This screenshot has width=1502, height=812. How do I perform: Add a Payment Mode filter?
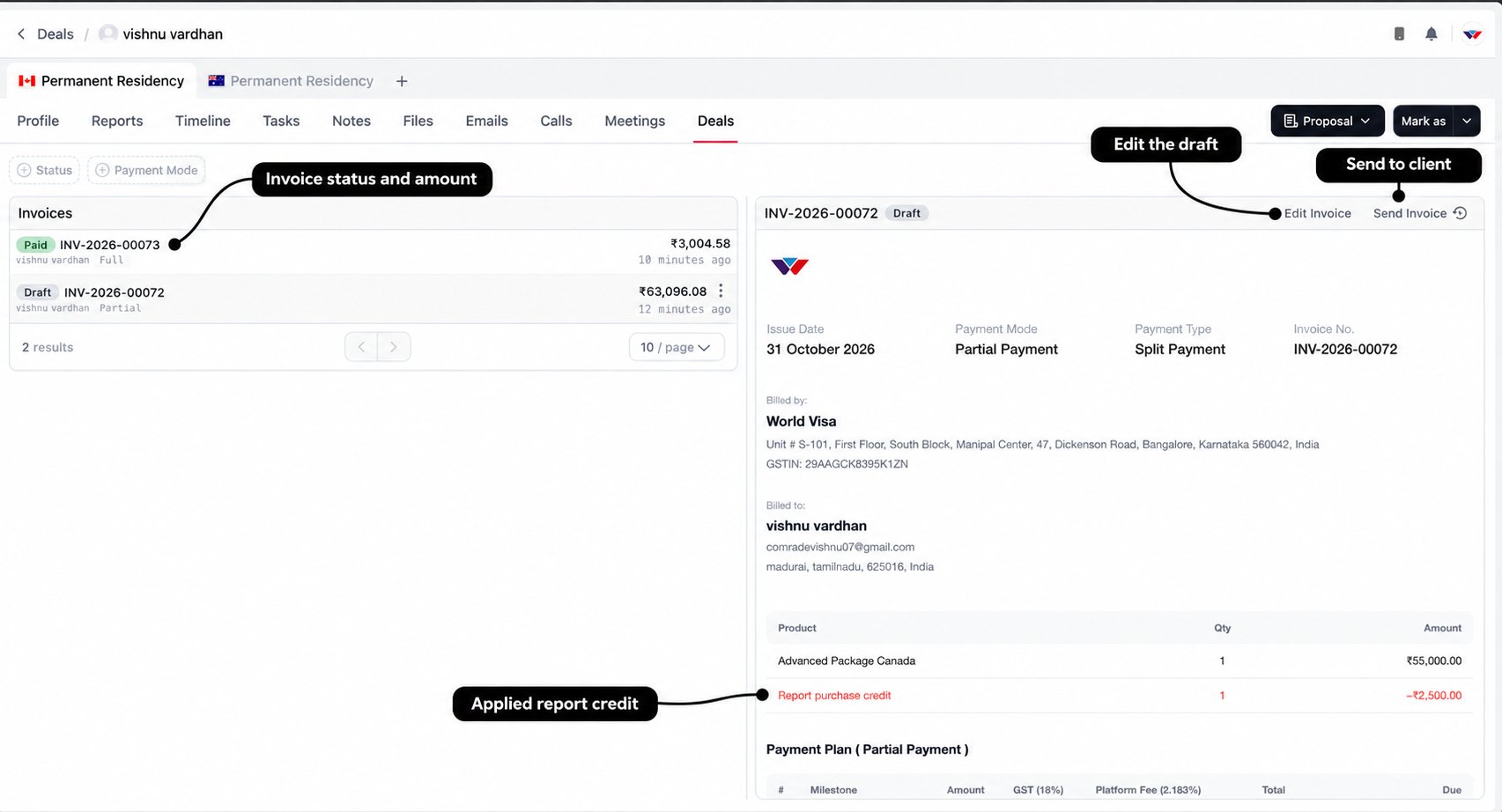click(x=146, y=170)
